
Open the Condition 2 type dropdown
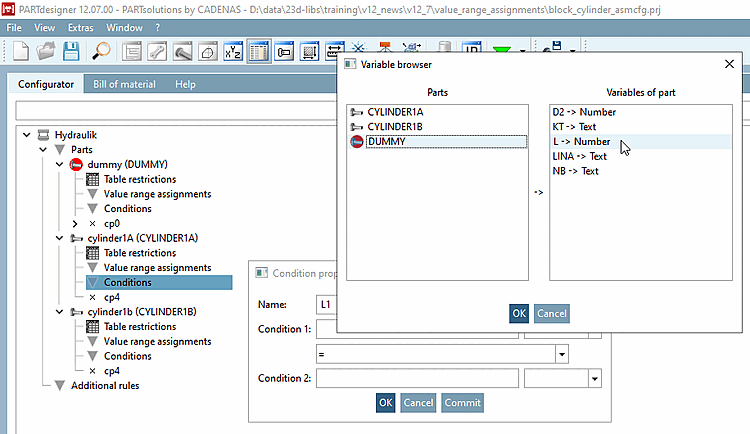(595, 378)
